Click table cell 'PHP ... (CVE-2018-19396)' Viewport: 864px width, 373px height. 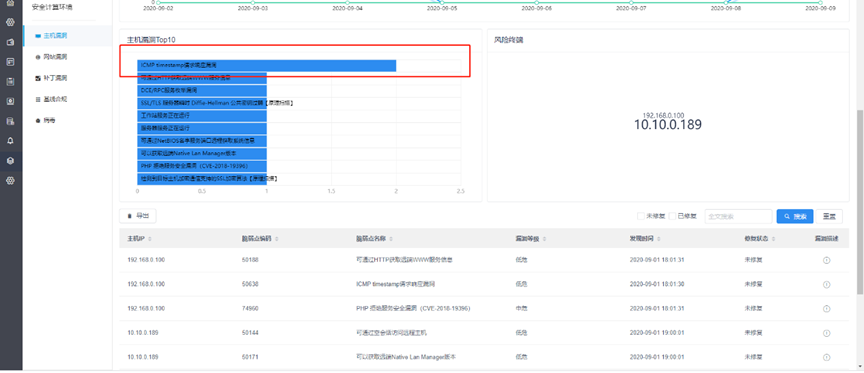pos(413,308)
